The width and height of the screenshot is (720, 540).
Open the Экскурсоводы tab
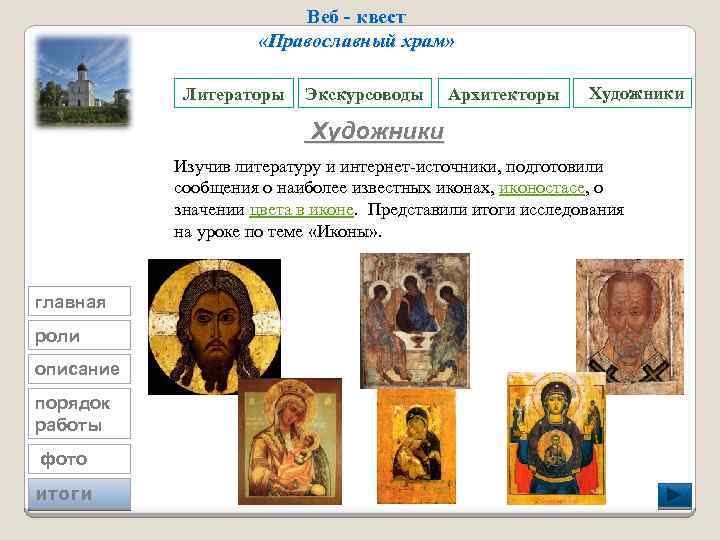(x=365, y=93)
